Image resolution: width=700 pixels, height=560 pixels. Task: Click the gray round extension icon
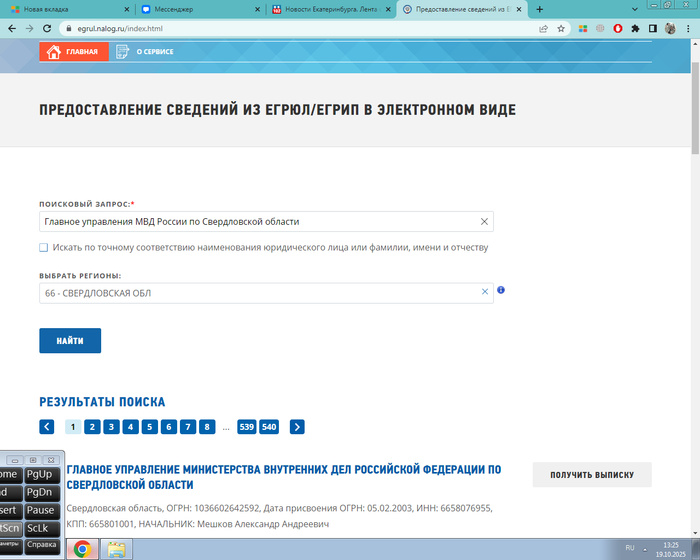tap(600, 29)
